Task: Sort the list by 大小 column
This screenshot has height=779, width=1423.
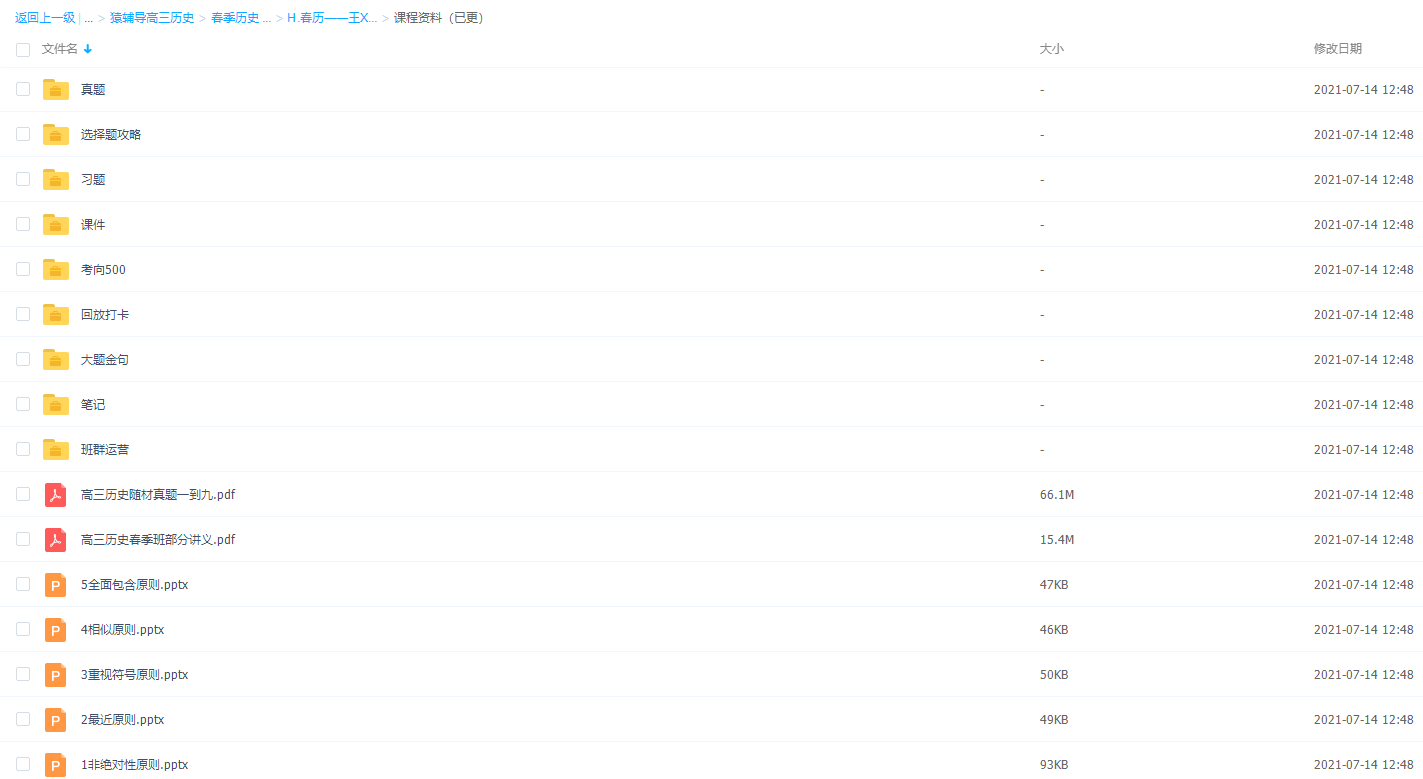Action: coord(1051,49)
